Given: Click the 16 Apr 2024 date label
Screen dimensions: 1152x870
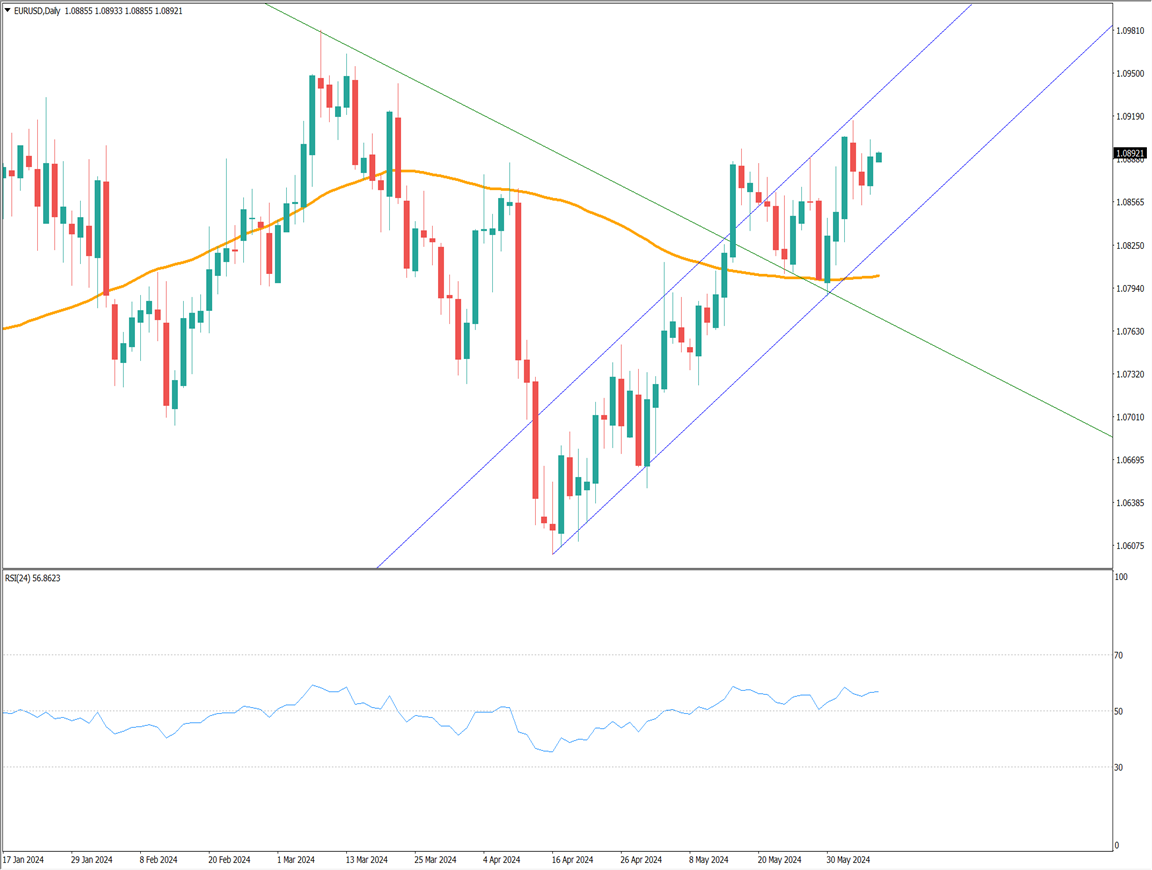Looking at the screenshot, I should (x=573, y=860).
